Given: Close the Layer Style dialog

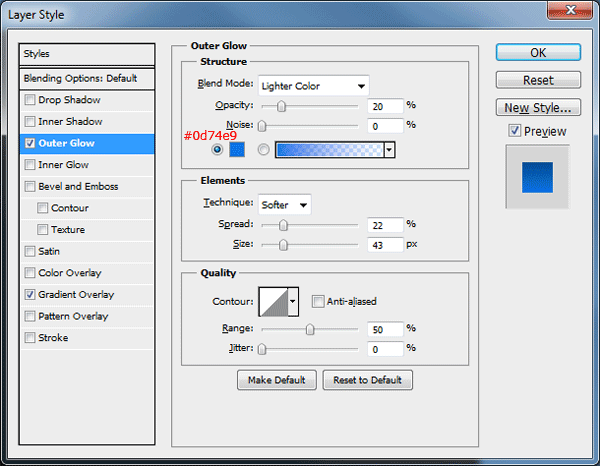Looking at the screenshot, I should (x=570, y=10).
